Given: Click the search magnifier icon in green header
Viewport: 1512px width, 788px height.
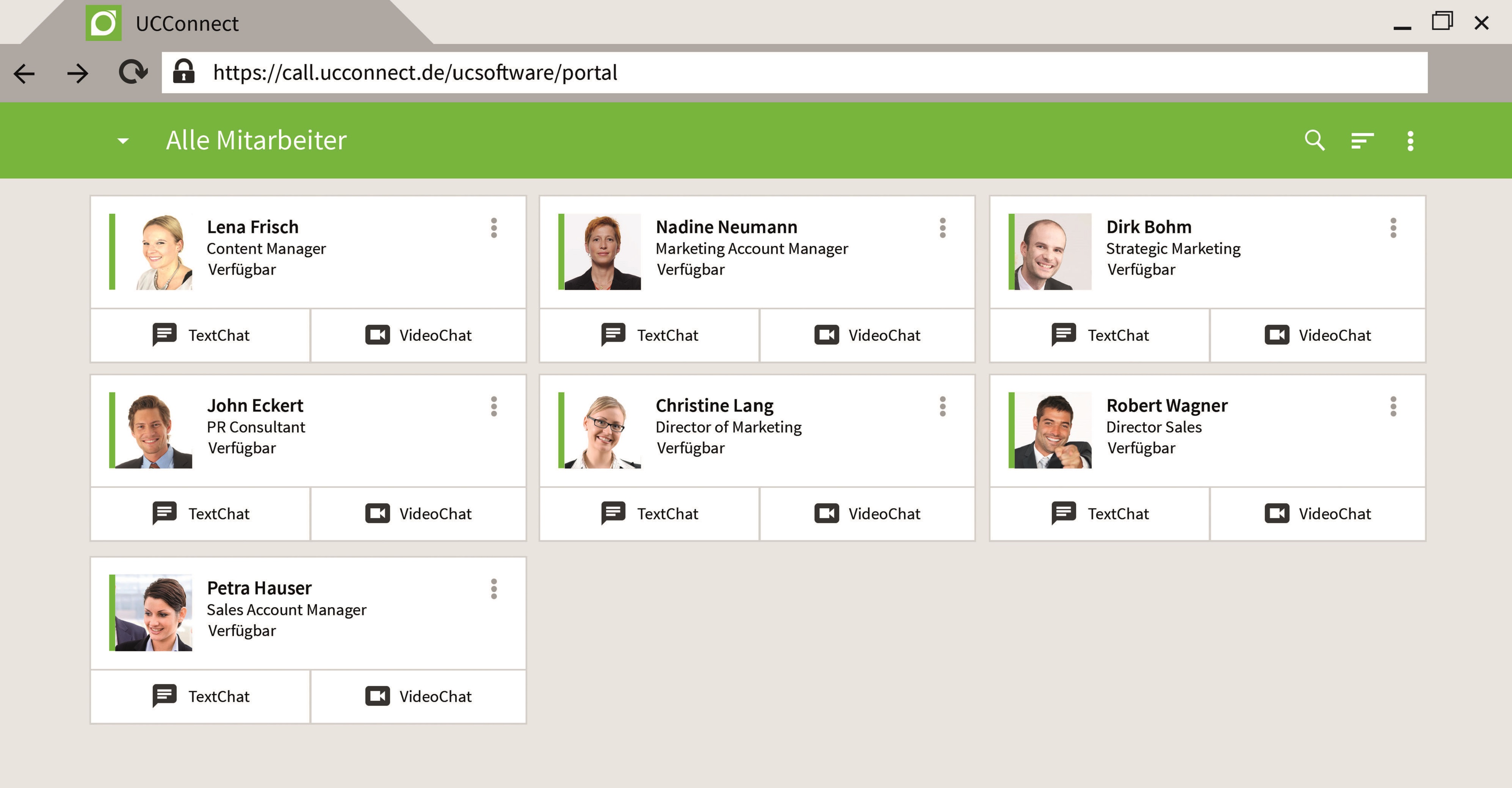Looking at the screenshot, I should 1314,140.
